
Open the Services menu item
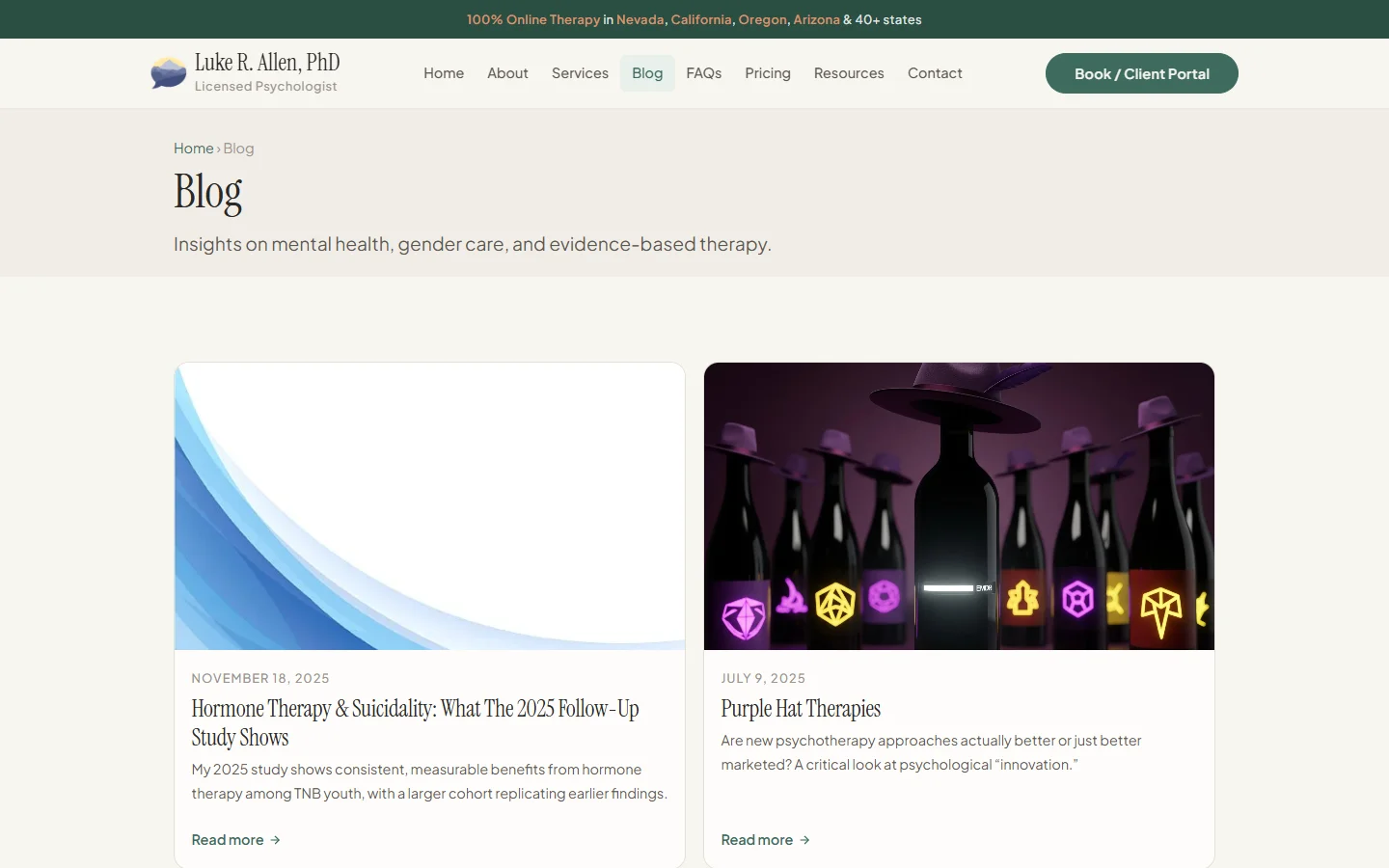(x=580, y=73)
